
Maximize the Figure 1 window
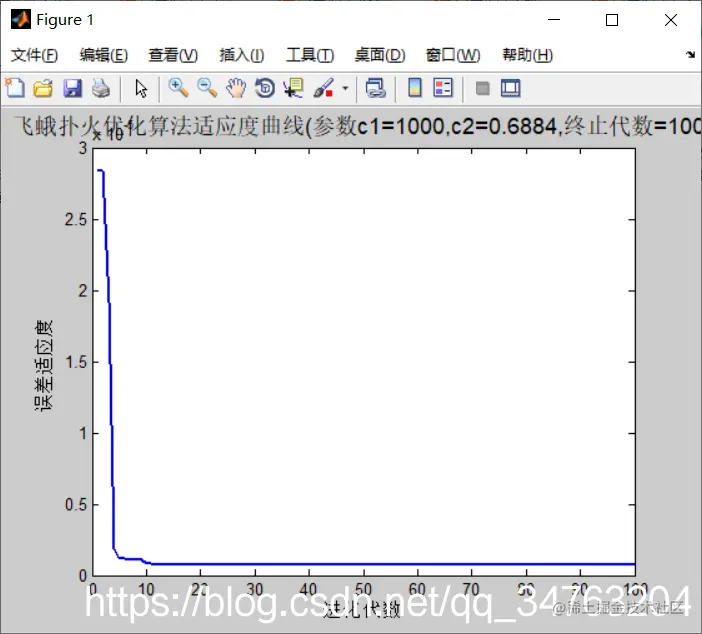pos(612,20)
